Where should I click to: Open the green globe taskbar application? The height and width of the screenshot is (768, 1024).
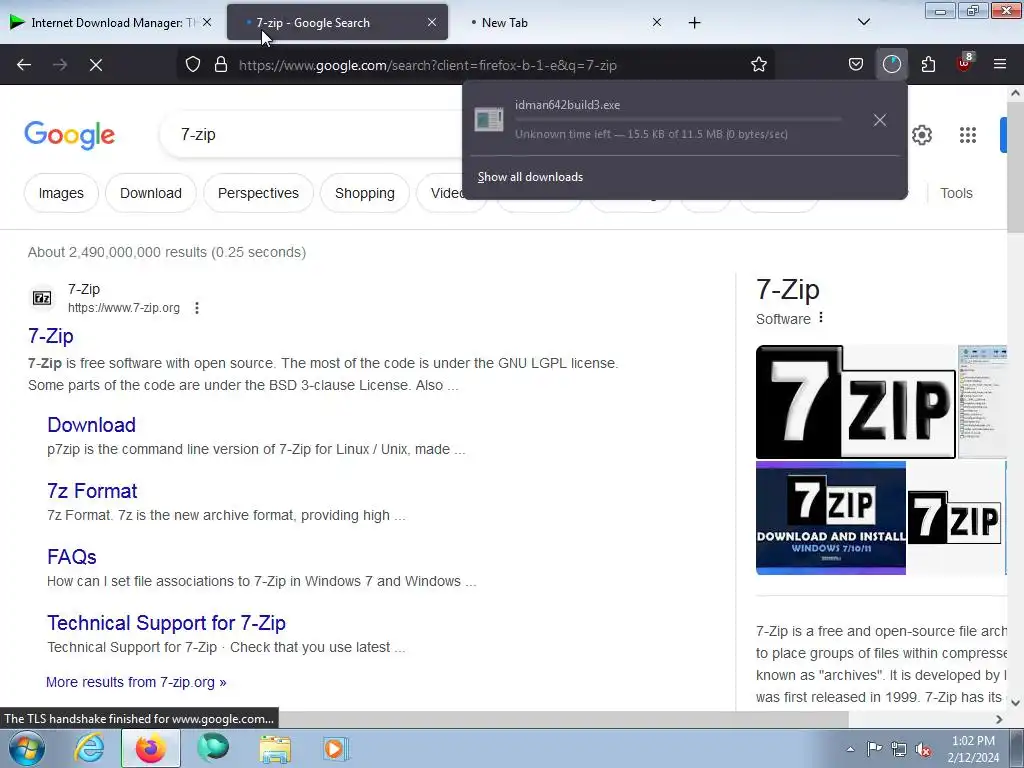tap(213, 748)
